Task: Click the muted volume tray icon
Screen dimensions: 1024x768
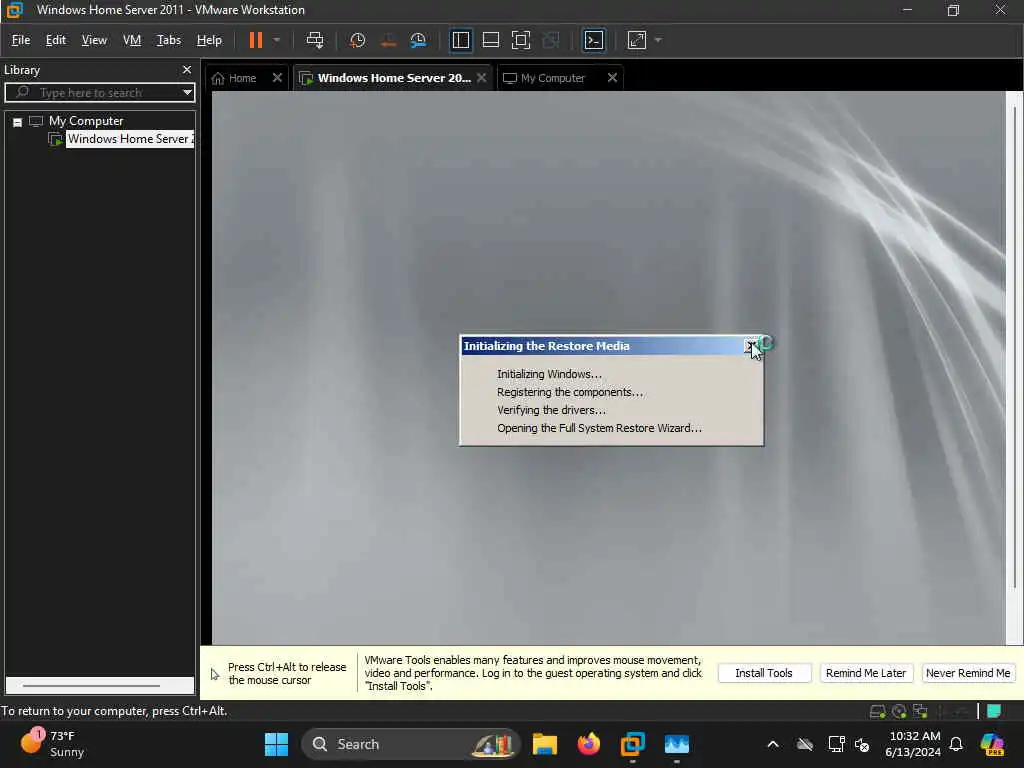Action: point(862,744)
